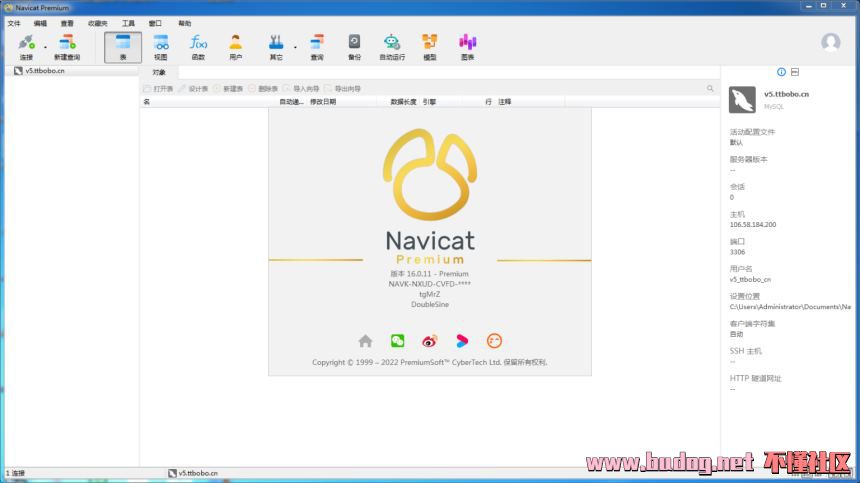Sort by Name (名) column header
Image resolution: width=860 pixels, height=483 pixels.
point(146,101)
